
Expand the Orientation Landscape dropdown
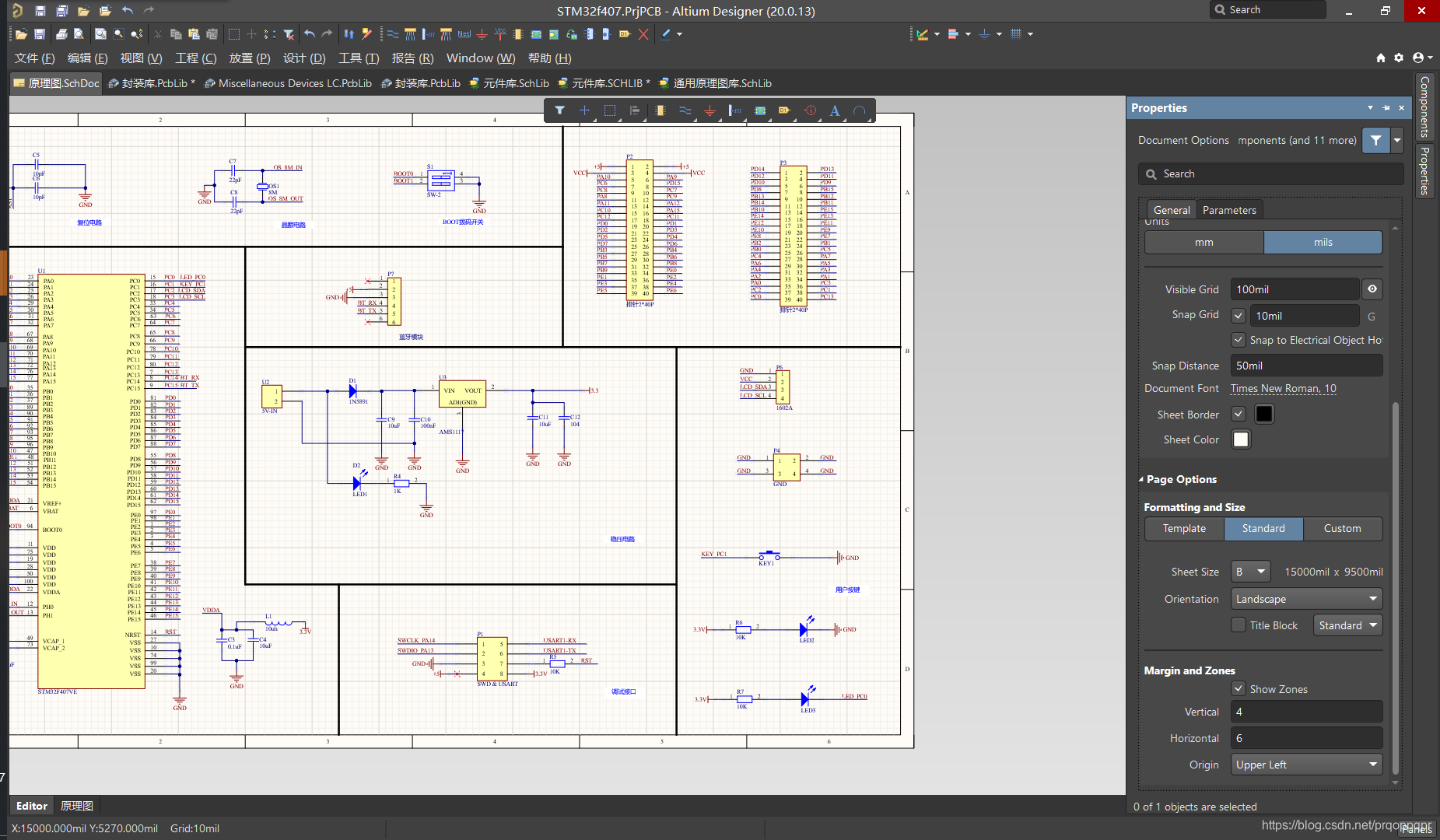[x=1306, y=599]
